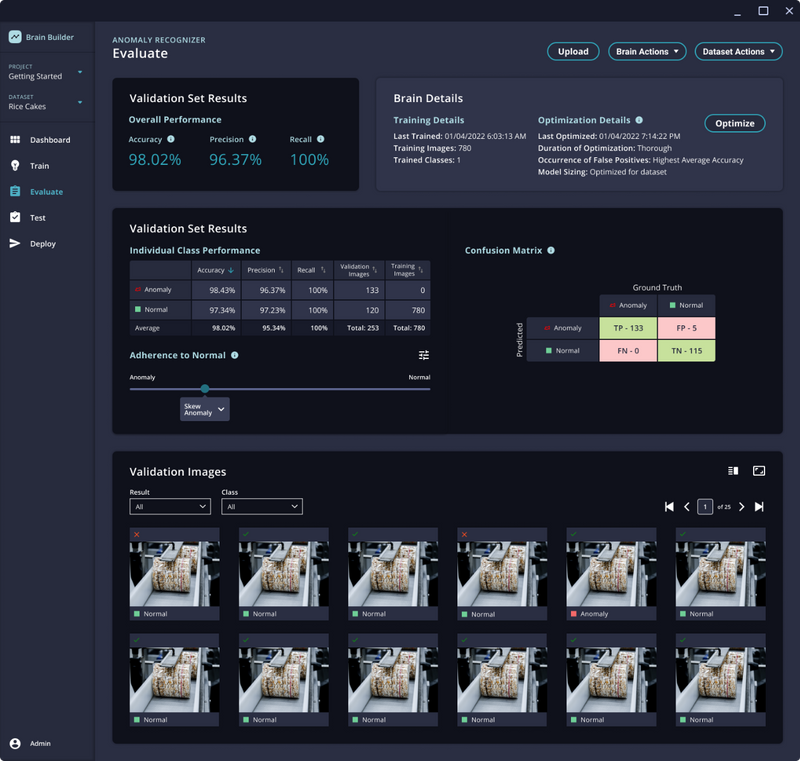Navigate to Deploy in the sidebar
The width and height of the screenshot is (800, 761).
pyautogui.click(x=42, y=244)
